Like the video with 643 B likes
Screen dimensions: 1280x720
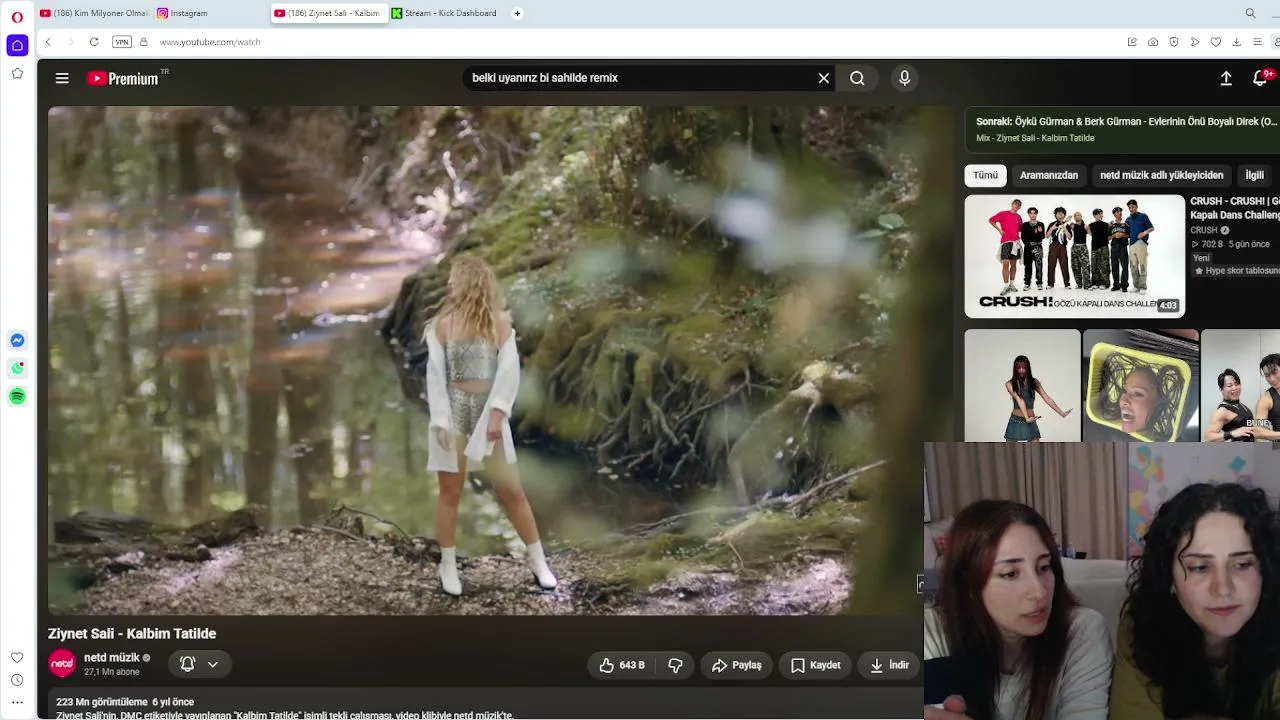[622, 665]
